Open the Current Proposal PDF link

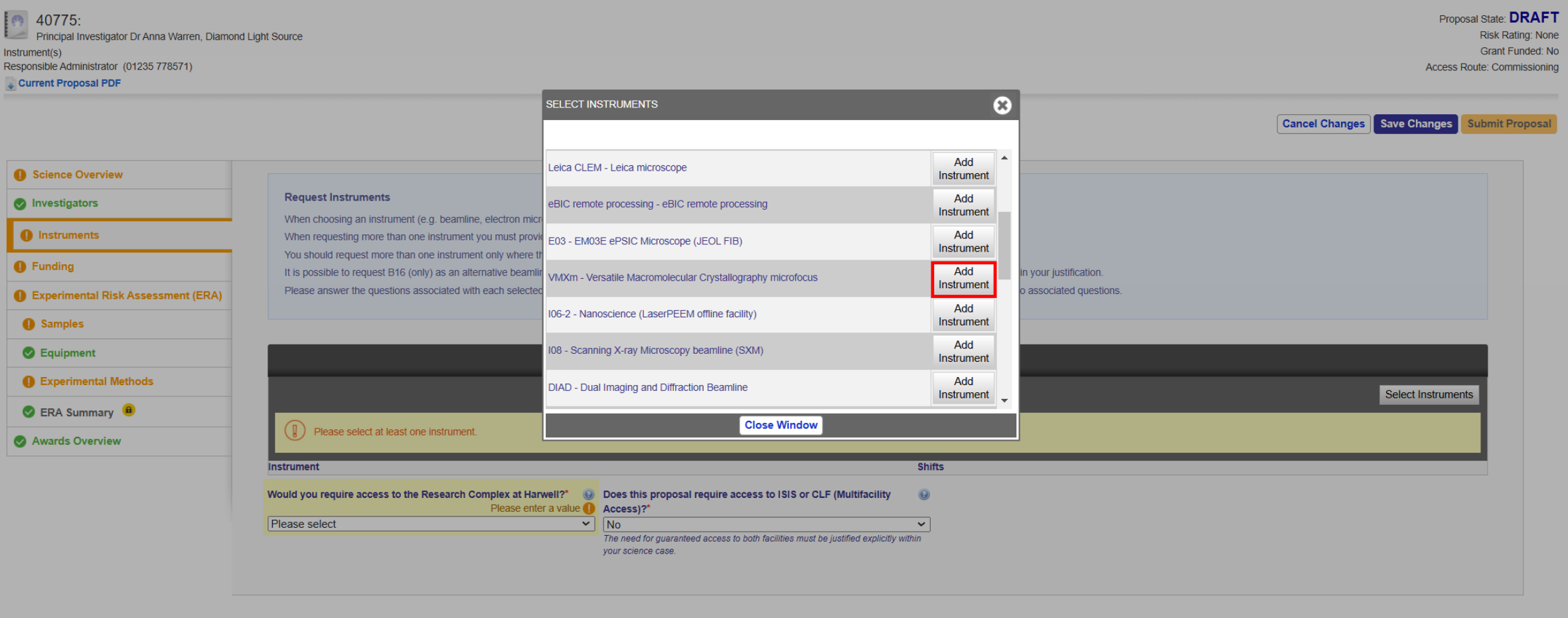[x=69, y=83]
